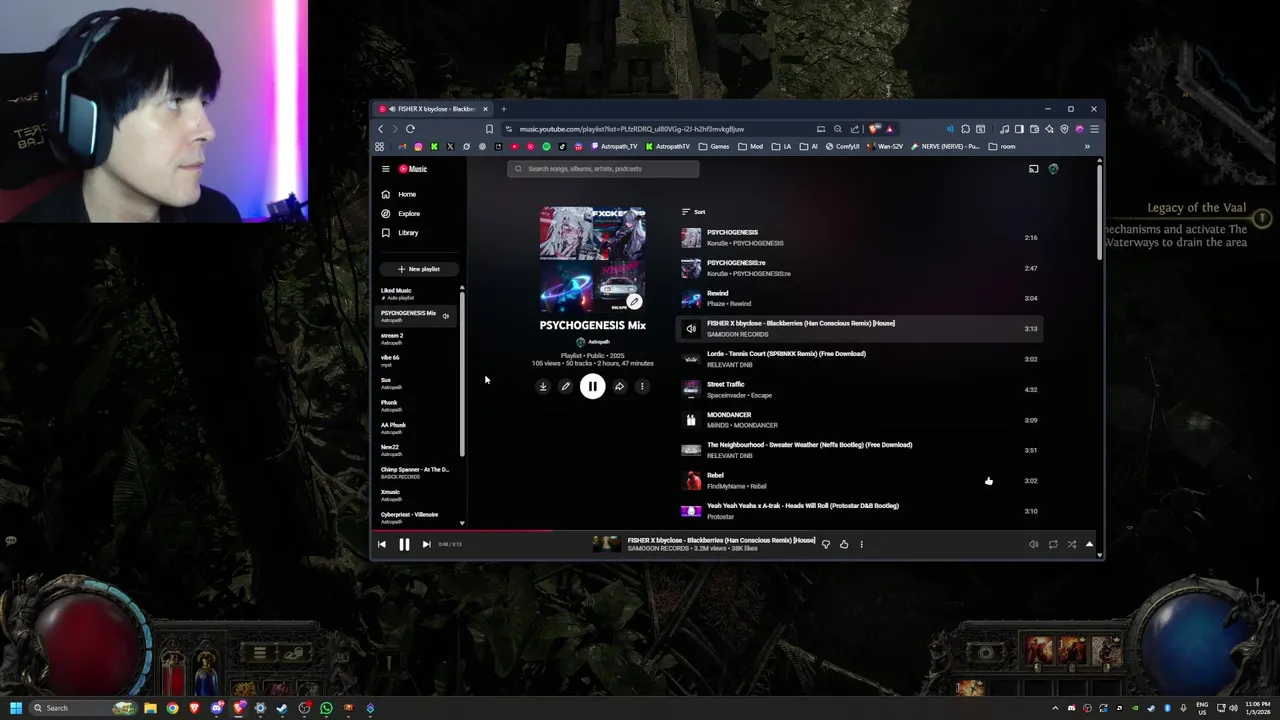Viewport: 1280px width, 720px height.
Task: Open current song's more actions menu
Action: coord(861,544)
